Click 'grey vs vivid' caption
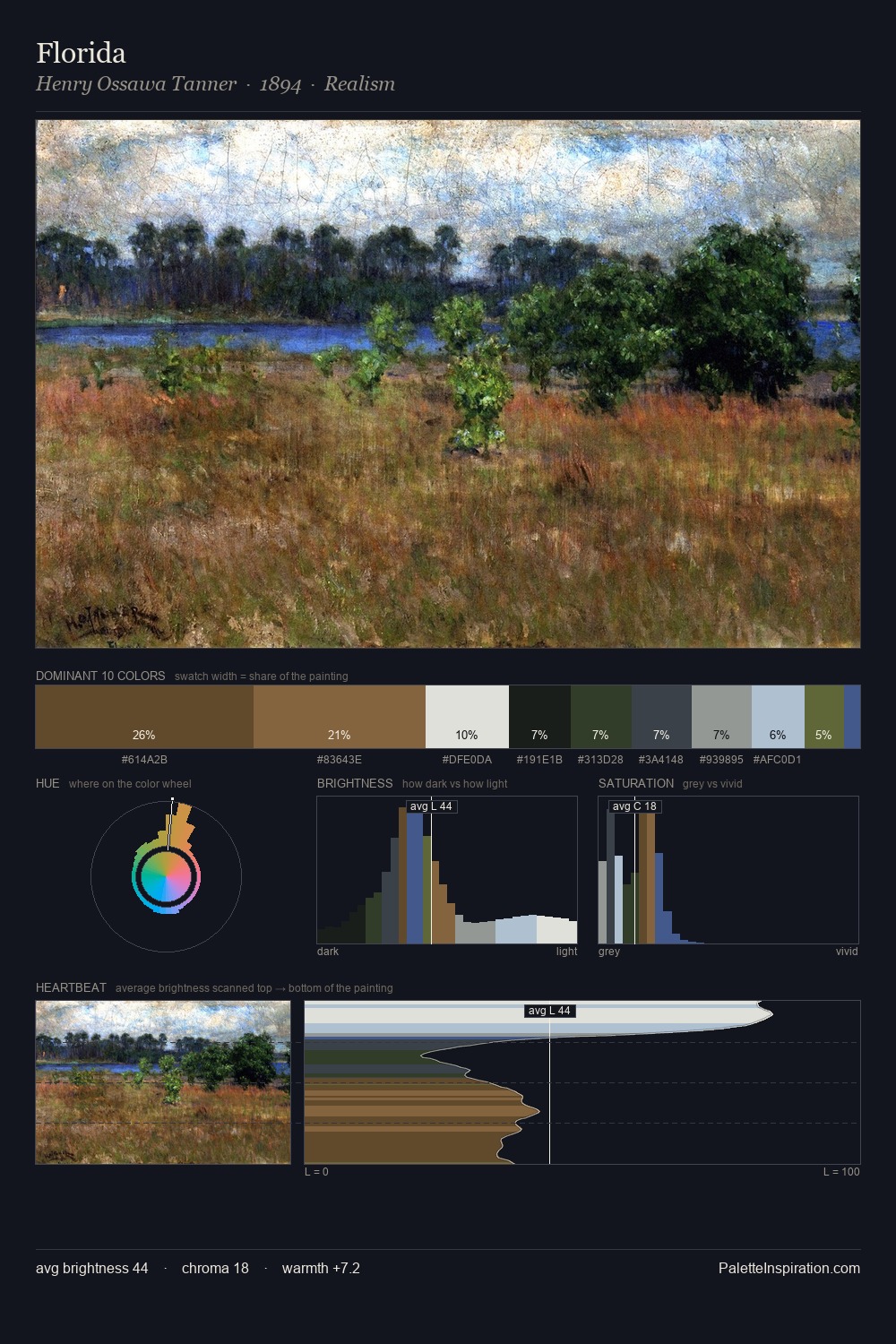 tap(712, 784)
